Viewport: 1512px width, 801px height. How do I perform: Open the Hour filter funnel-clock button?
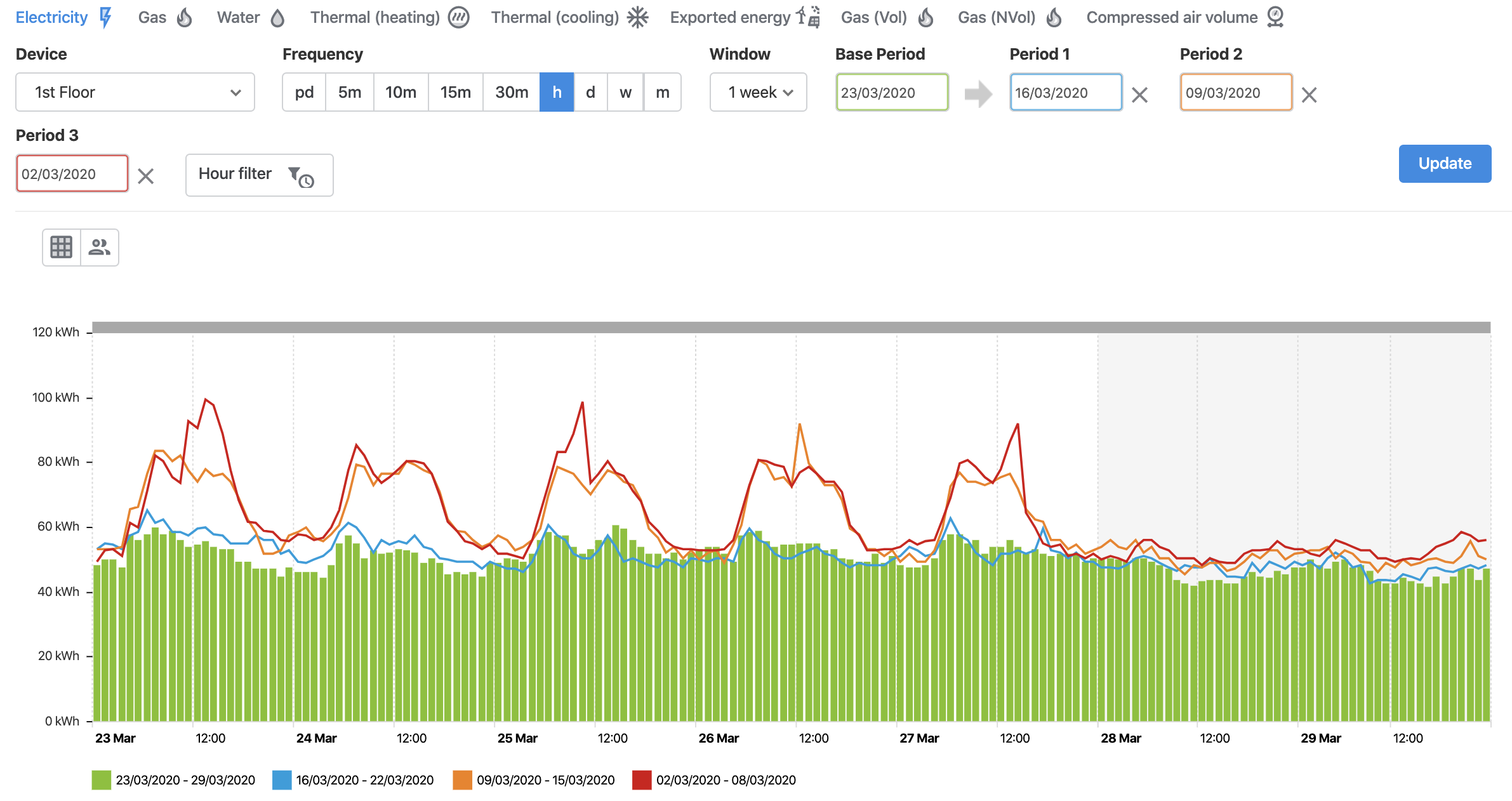(x=259, y=175)
